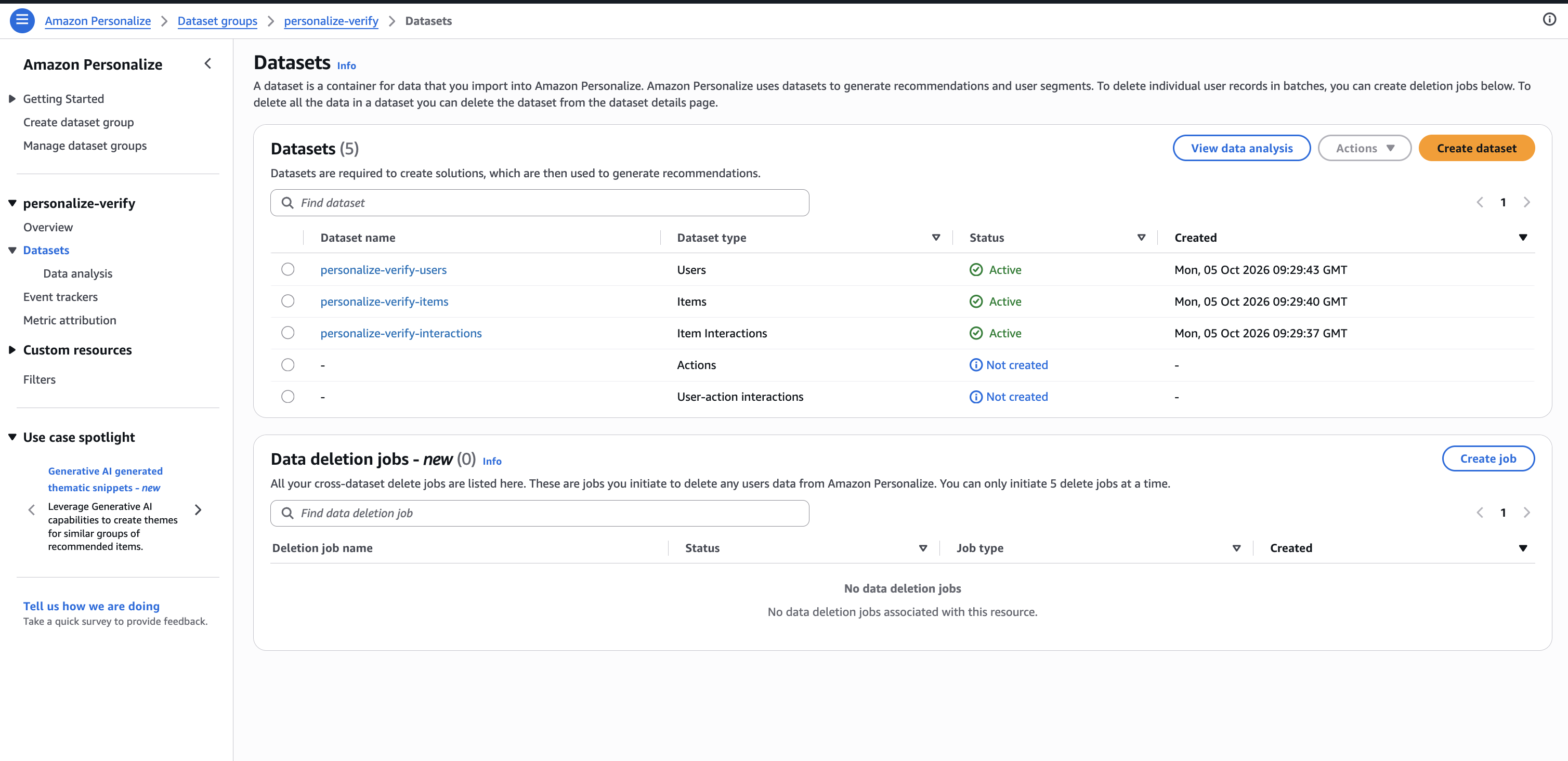1568x761 pixels.
Task: Collapse the Amazon Personalize side panel
Action: pos(207,64)
